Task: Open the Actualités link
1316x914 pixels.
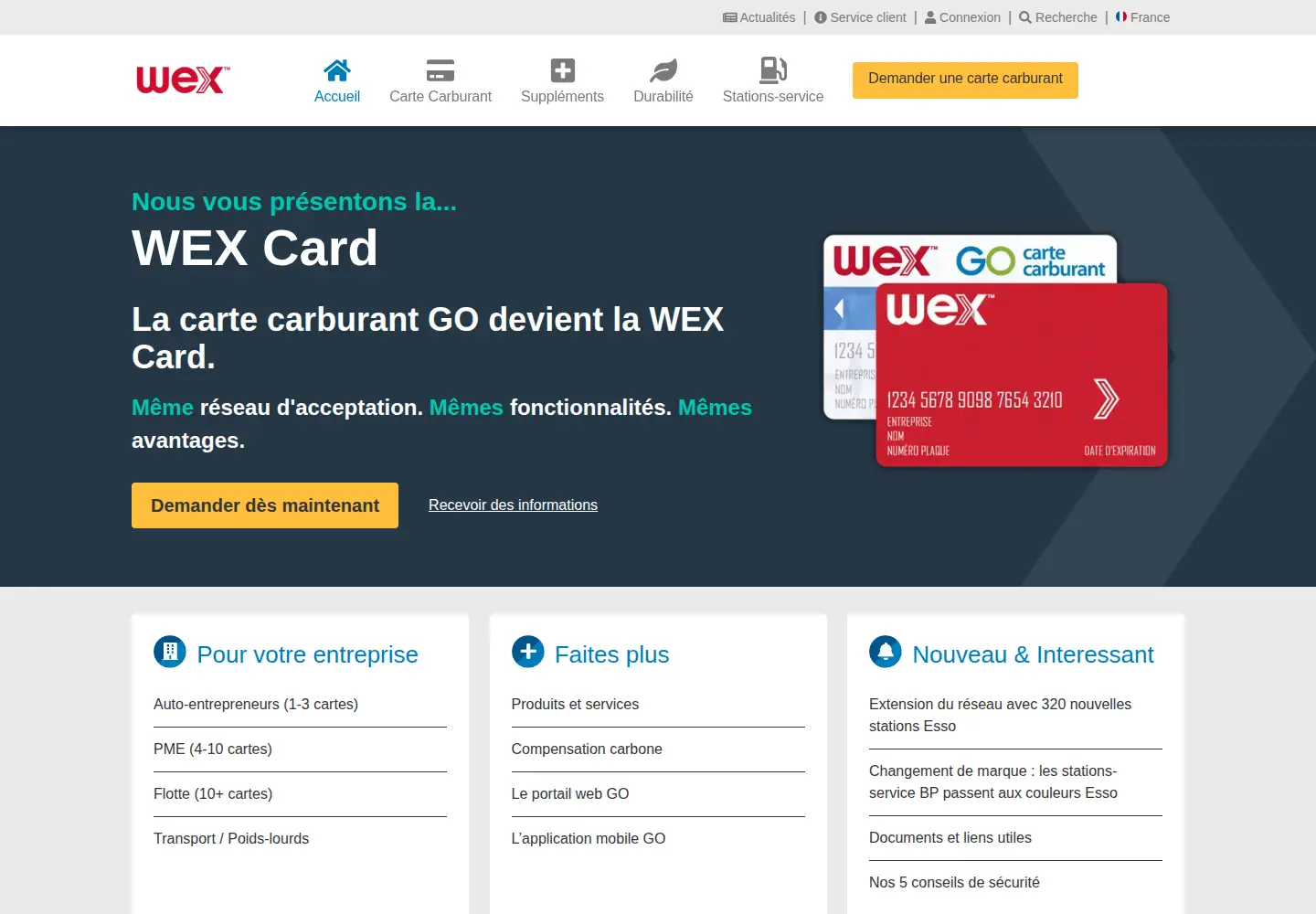Action: pyautogui.click(x=759, y=17)
